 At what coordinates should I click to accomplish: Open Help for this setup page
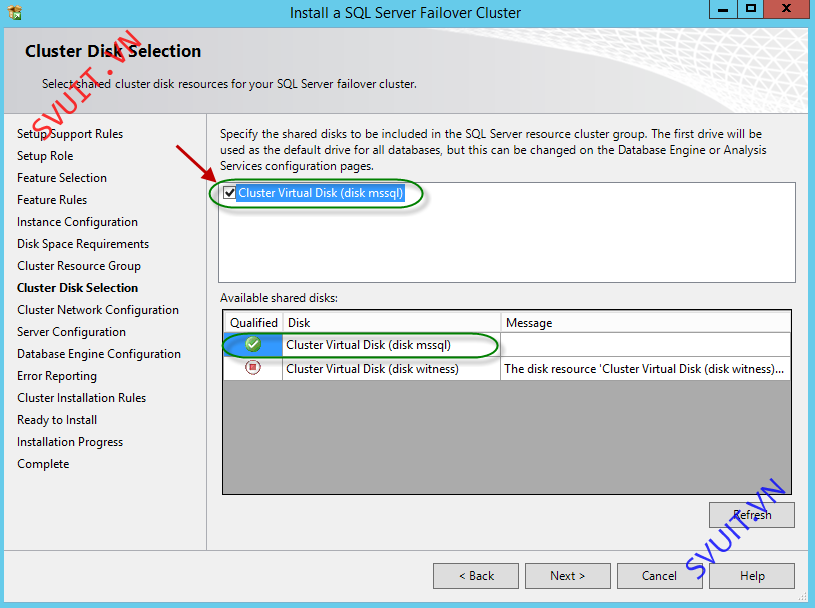[752, 576]
